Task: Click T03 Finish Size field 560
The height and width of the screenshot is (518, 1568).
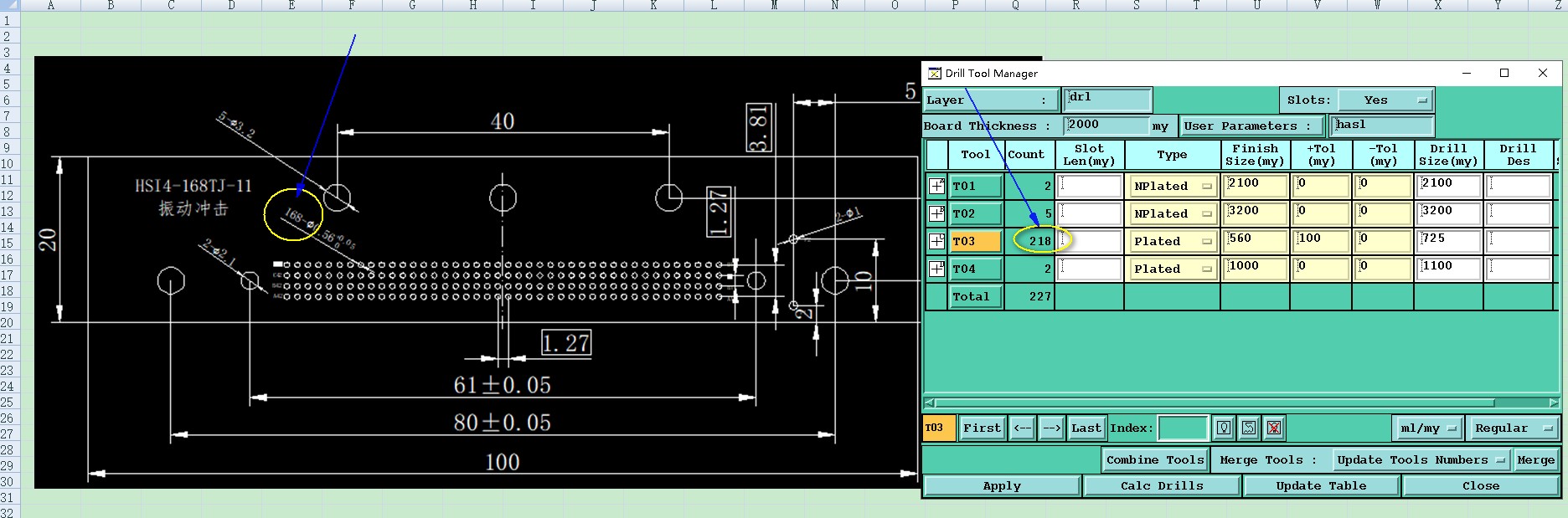Action: pyautogui.click(x=1255, y=241)
